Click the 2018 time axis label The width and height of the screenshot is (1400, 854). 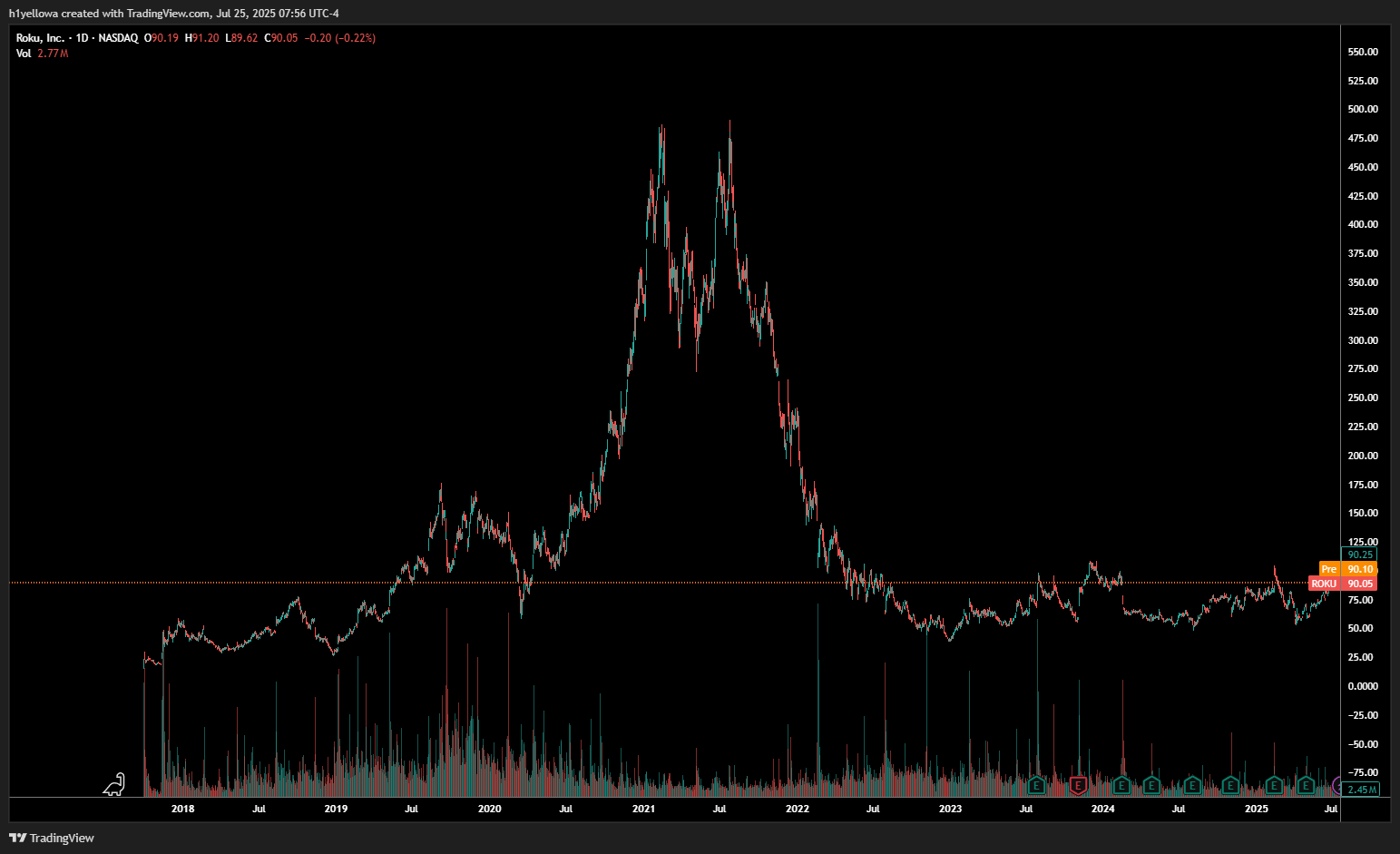pos(182,809)
